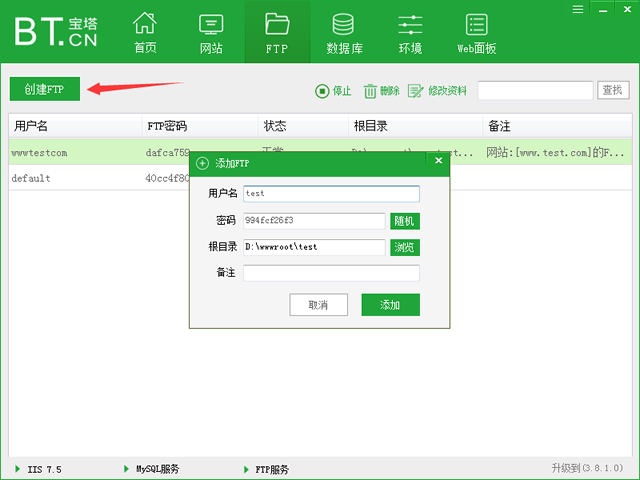Click 随机 to generate random password

click(404, 221)
